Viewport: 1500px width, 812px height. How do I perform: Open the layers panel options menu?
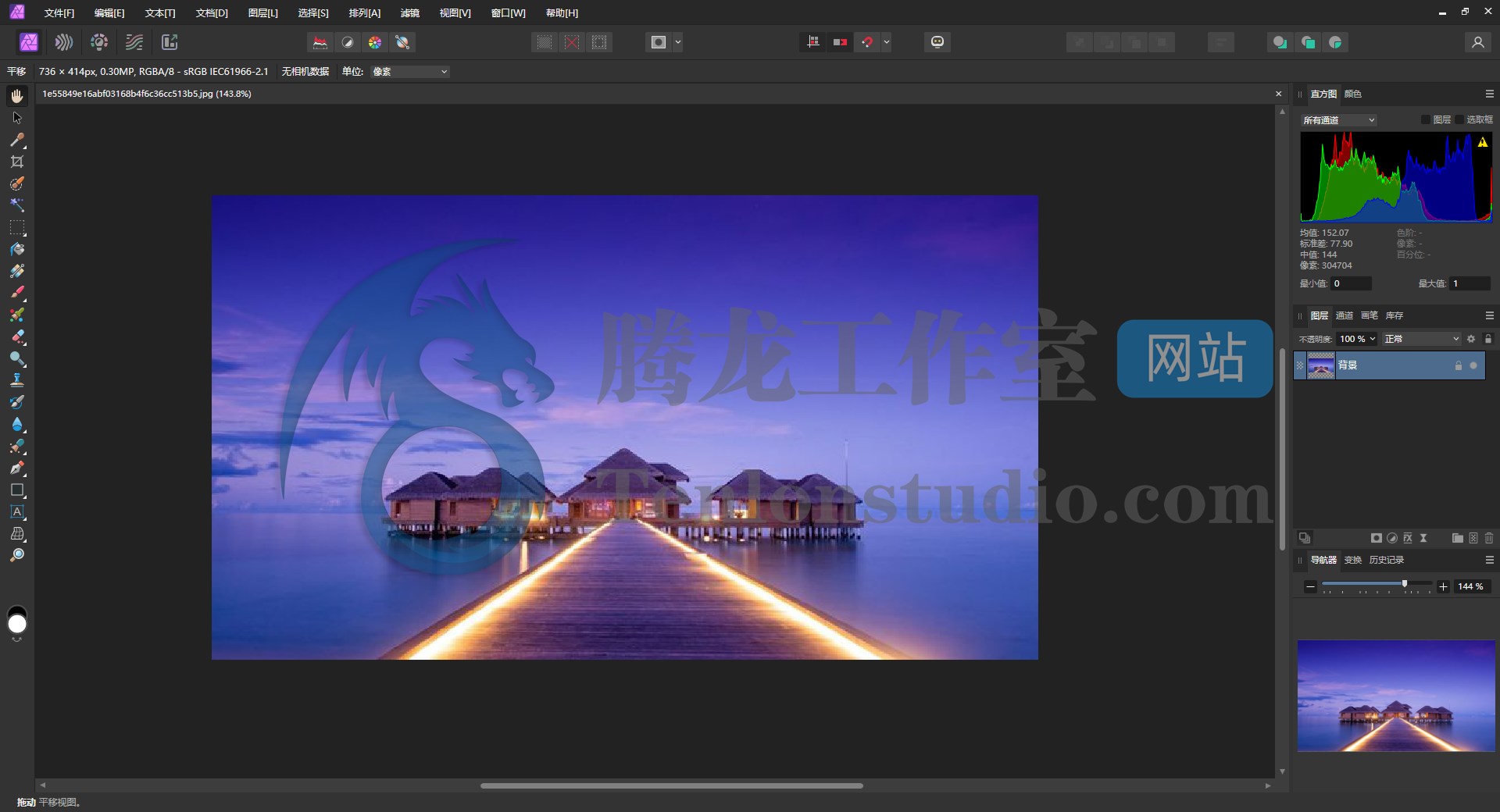pyautogui.click(x=1489, y=315)
